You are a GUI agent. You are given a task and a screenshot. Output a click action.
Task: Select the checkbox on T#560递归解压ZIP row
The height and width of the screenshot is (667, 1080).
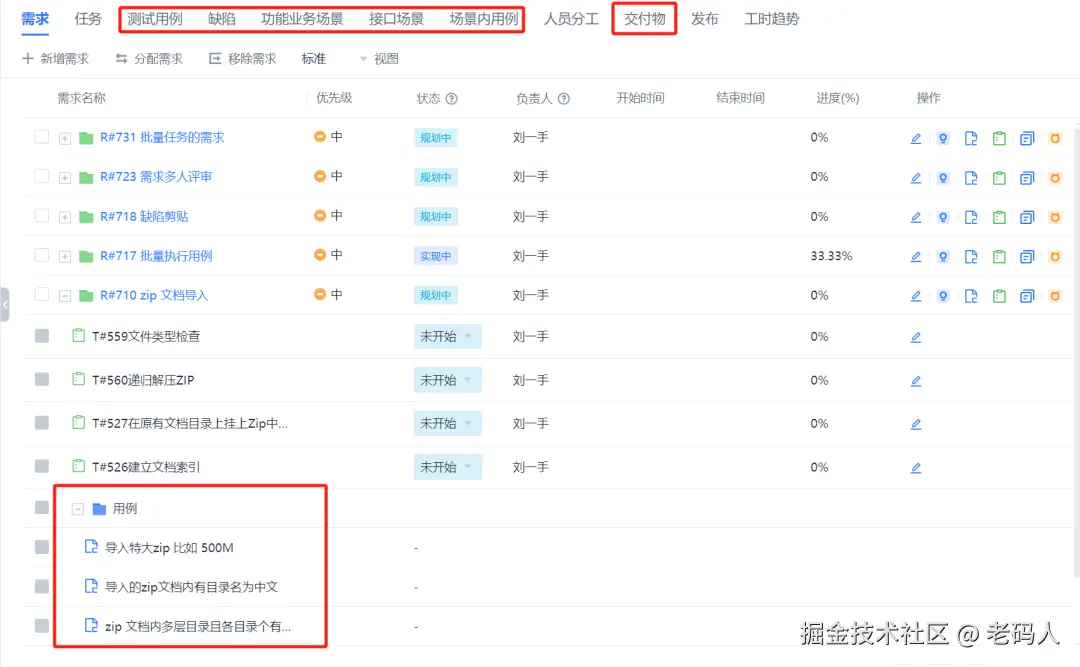point(41,380)
